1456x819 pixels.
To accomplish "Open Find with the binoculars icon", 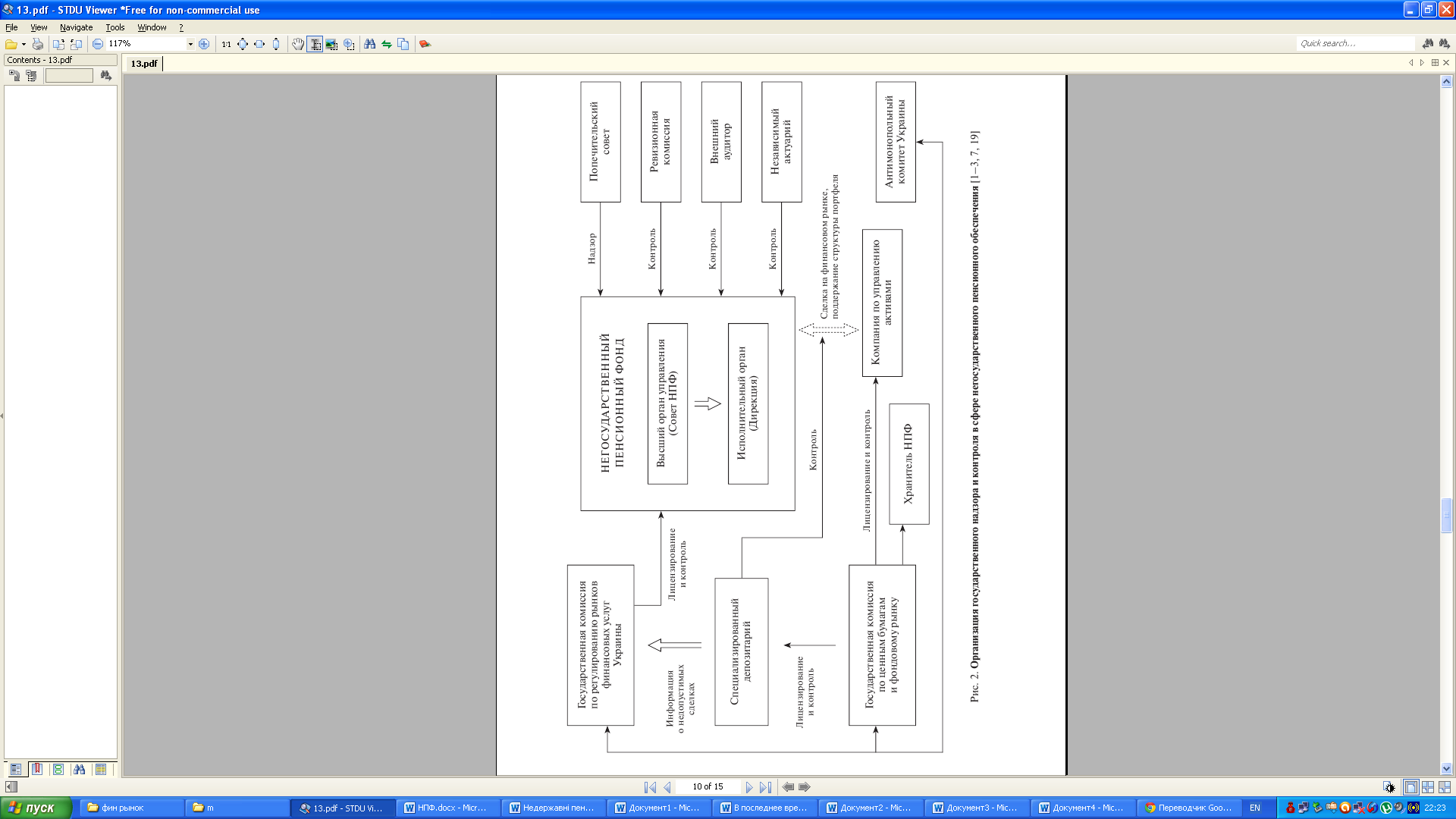I will pos(370,44).
